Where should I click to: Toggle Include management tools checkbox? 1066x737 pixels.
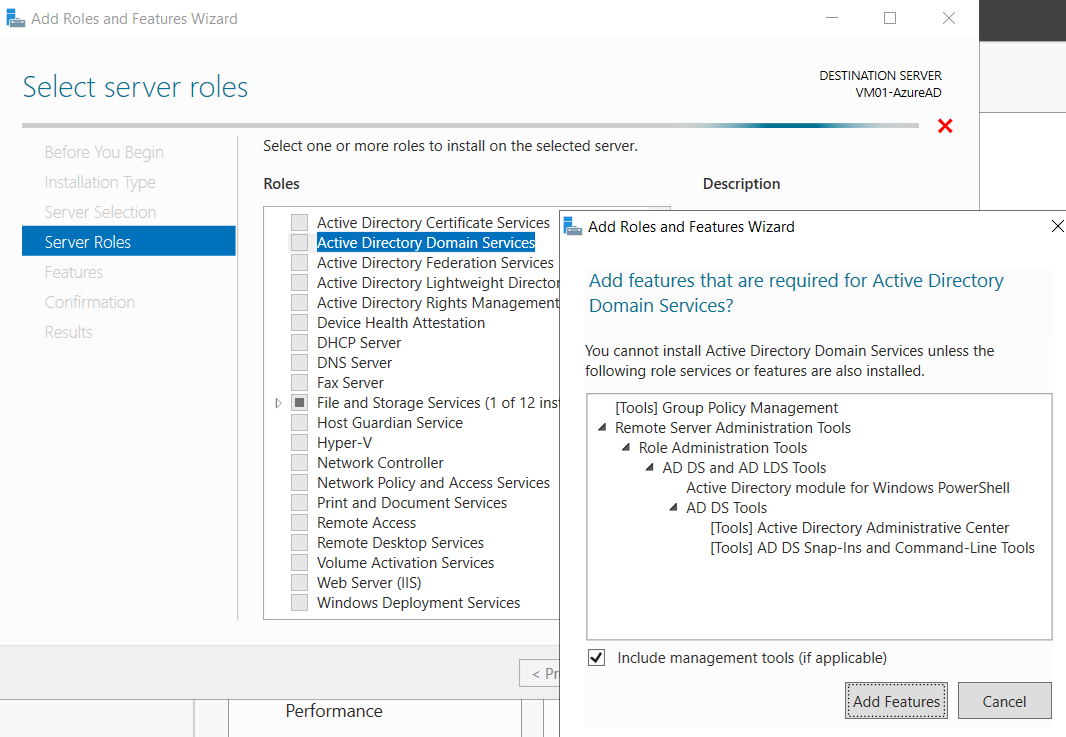596,657
